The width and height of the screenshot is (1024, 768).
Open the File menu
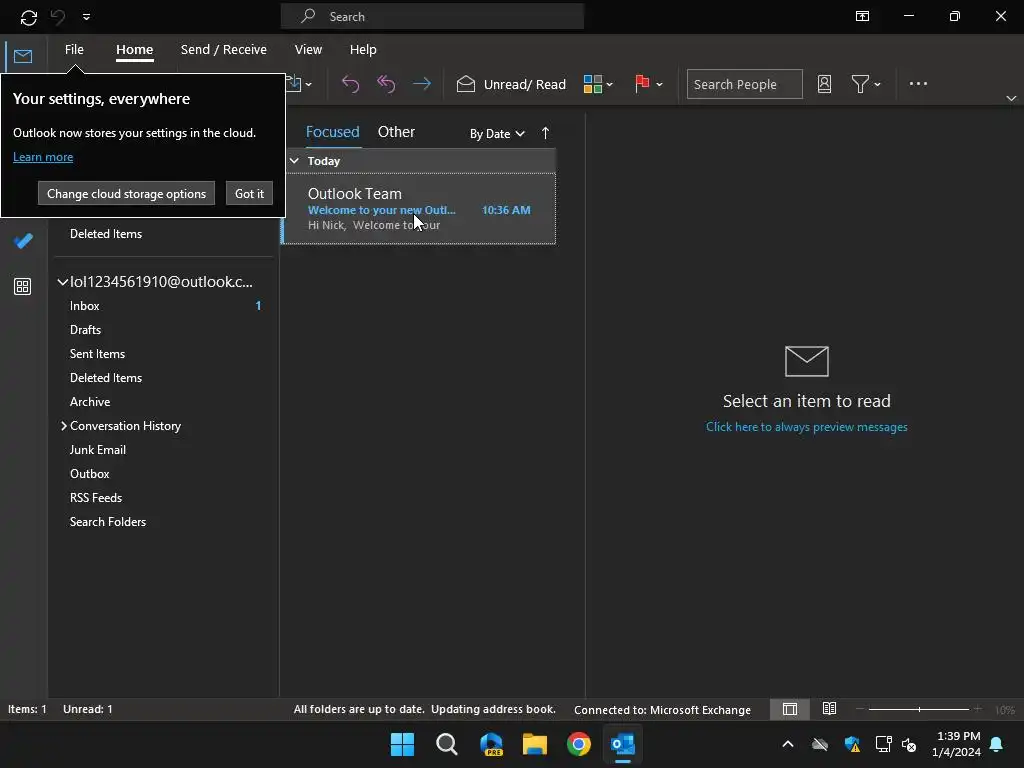[74, 50]
